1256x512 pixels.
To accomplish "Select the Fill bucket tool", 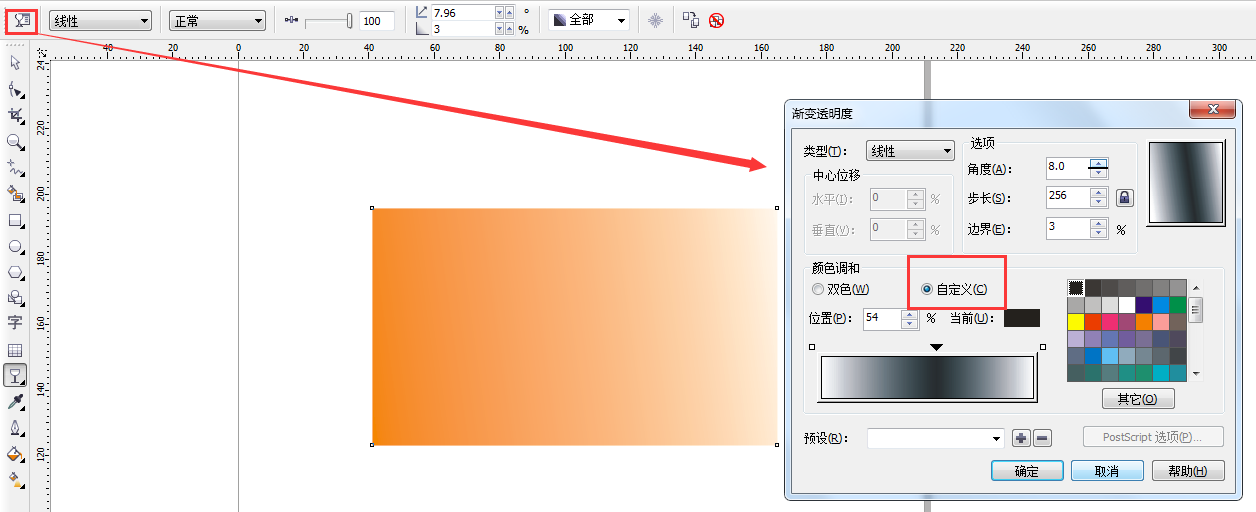I will pos(15,454).
